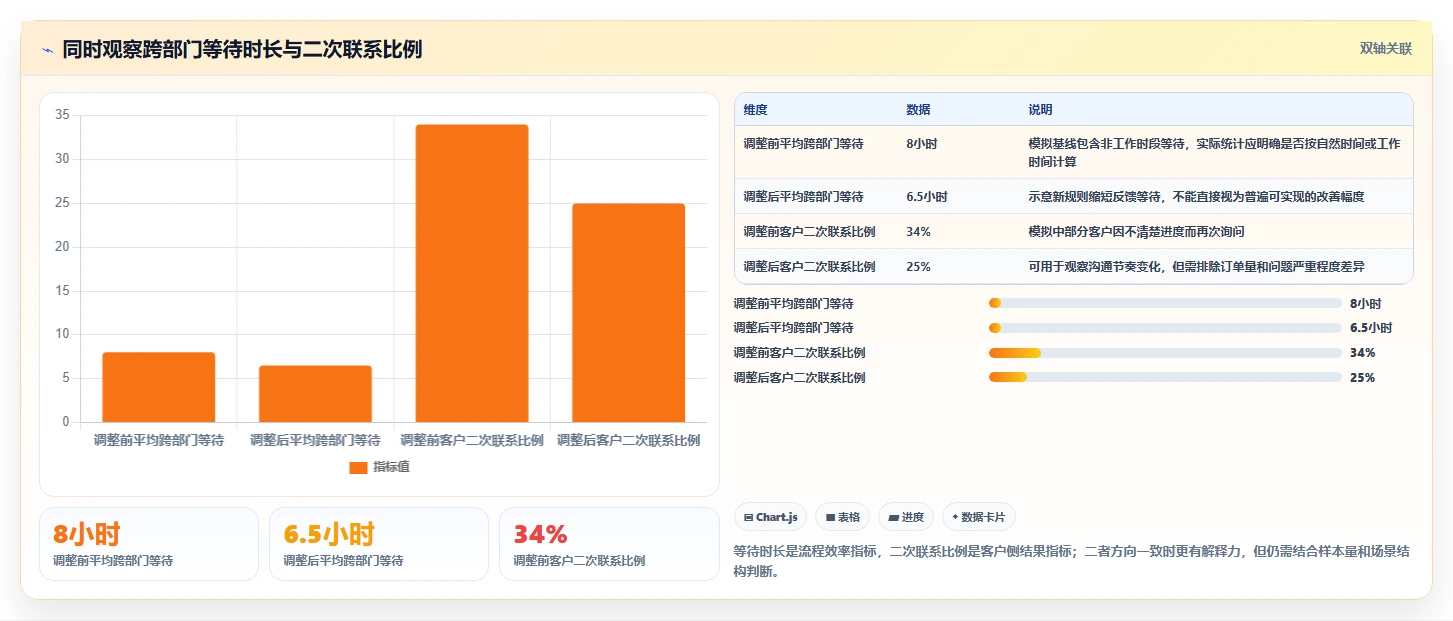This screenshot has width=1453, height=621.
Task: Click progress bar for 调整后平均跨部门等待
Action: 1165,328
